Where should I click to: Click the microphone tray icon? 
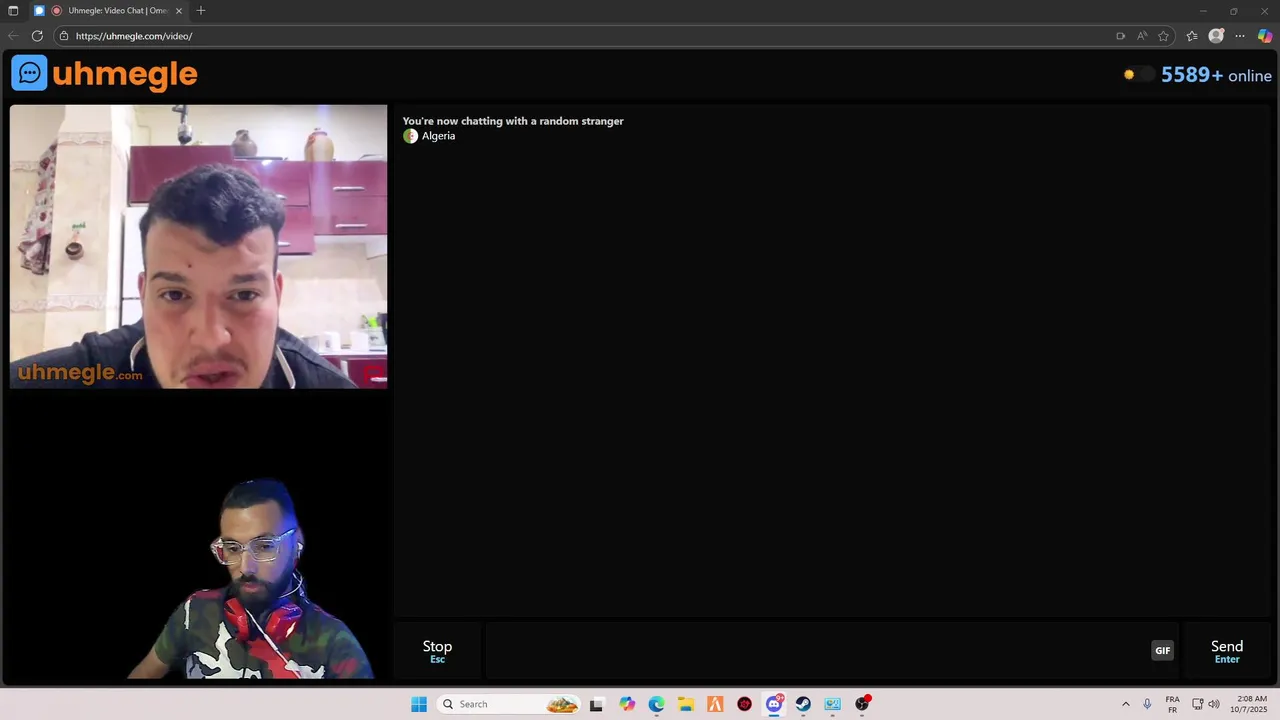coord(1147,704)
